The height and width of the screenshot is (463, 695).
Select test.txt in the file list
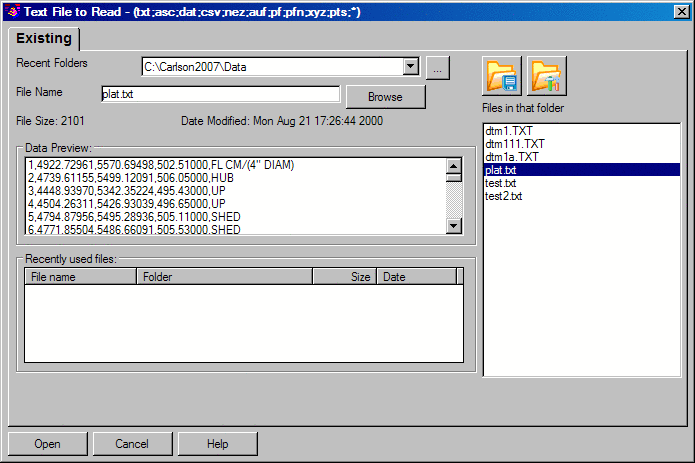pos(501,183)
